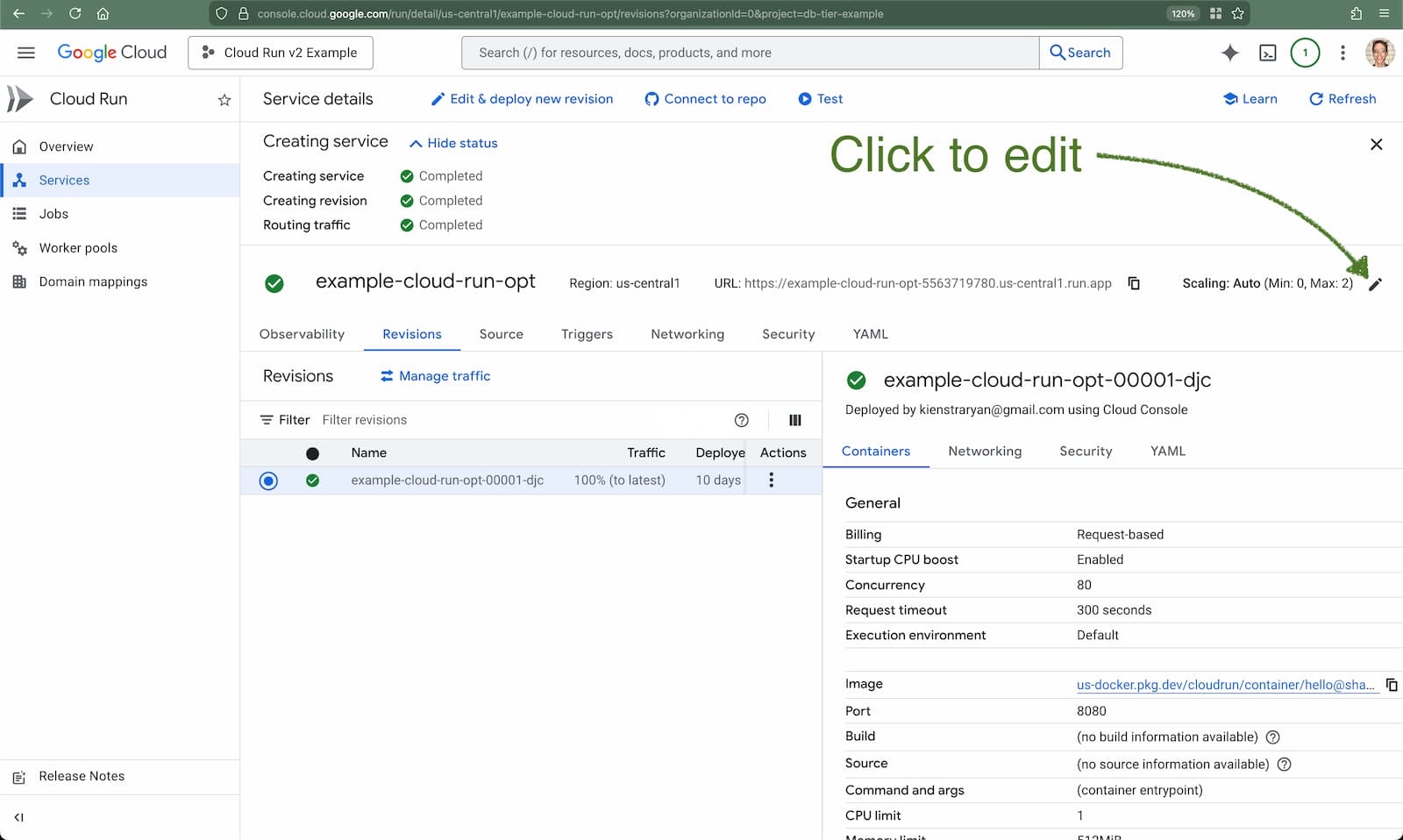Show help for Source information

(x=1284, y=764)
